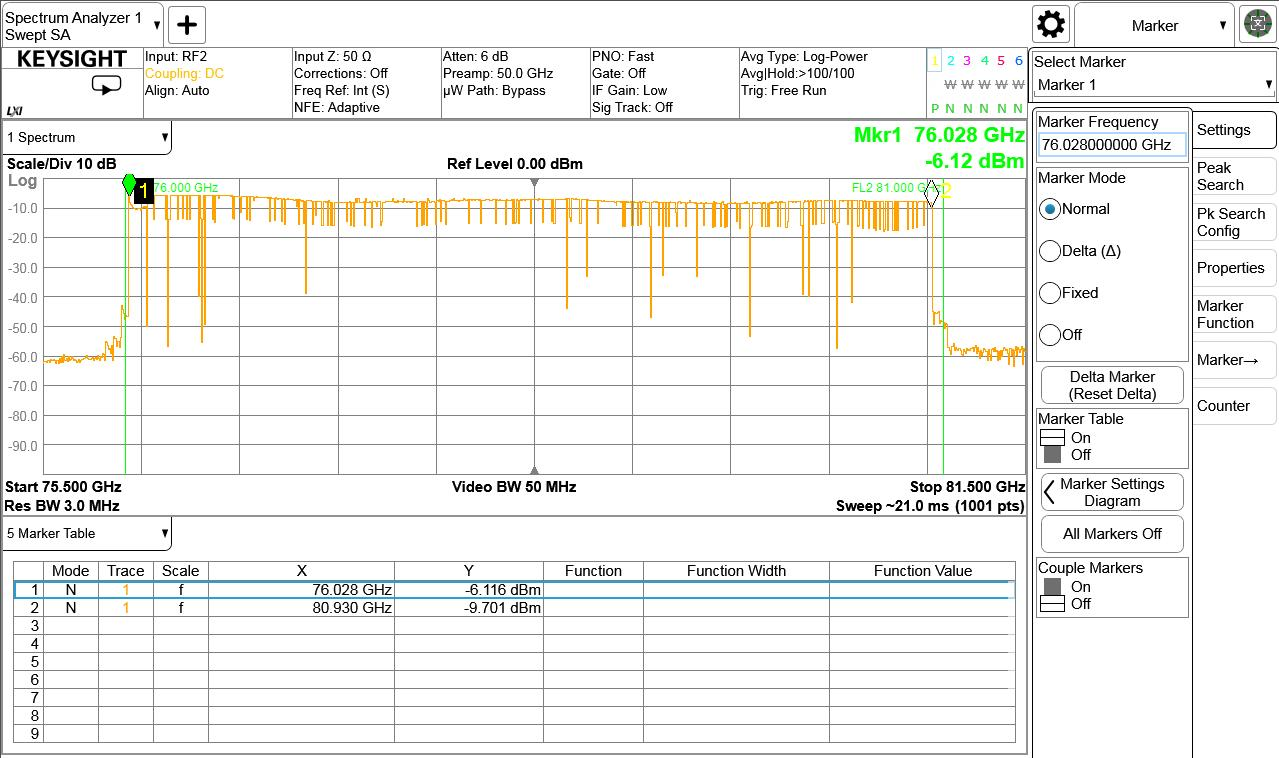The image size is (1279, 758).
Task: Expand the Select Marker dropdown
Action: 1154,85
